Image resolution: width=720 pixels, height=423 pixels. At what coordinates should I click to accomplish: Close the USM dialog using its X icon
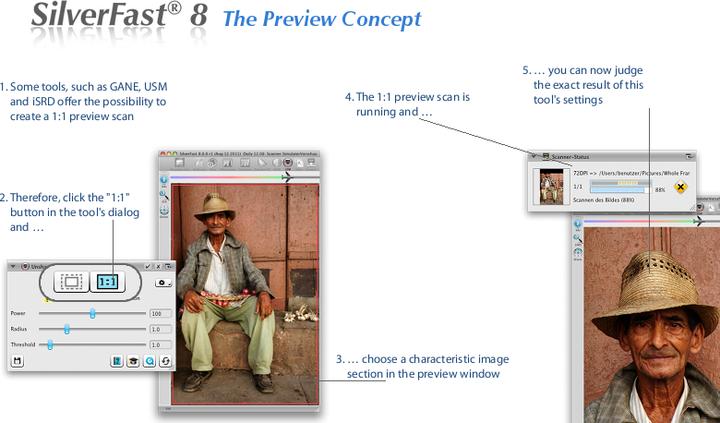click(158, 266)
